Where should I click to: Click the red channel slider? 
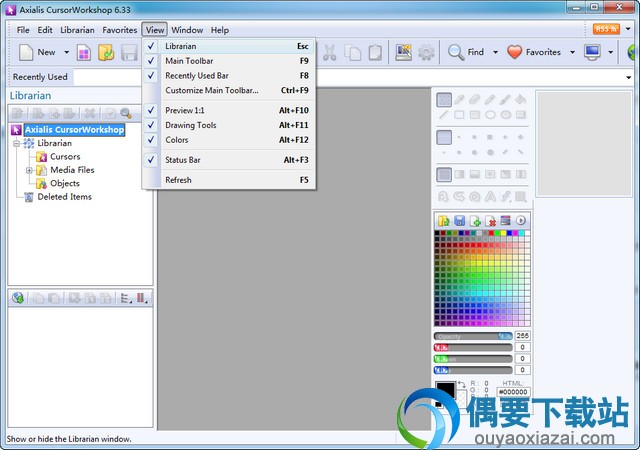473,348
